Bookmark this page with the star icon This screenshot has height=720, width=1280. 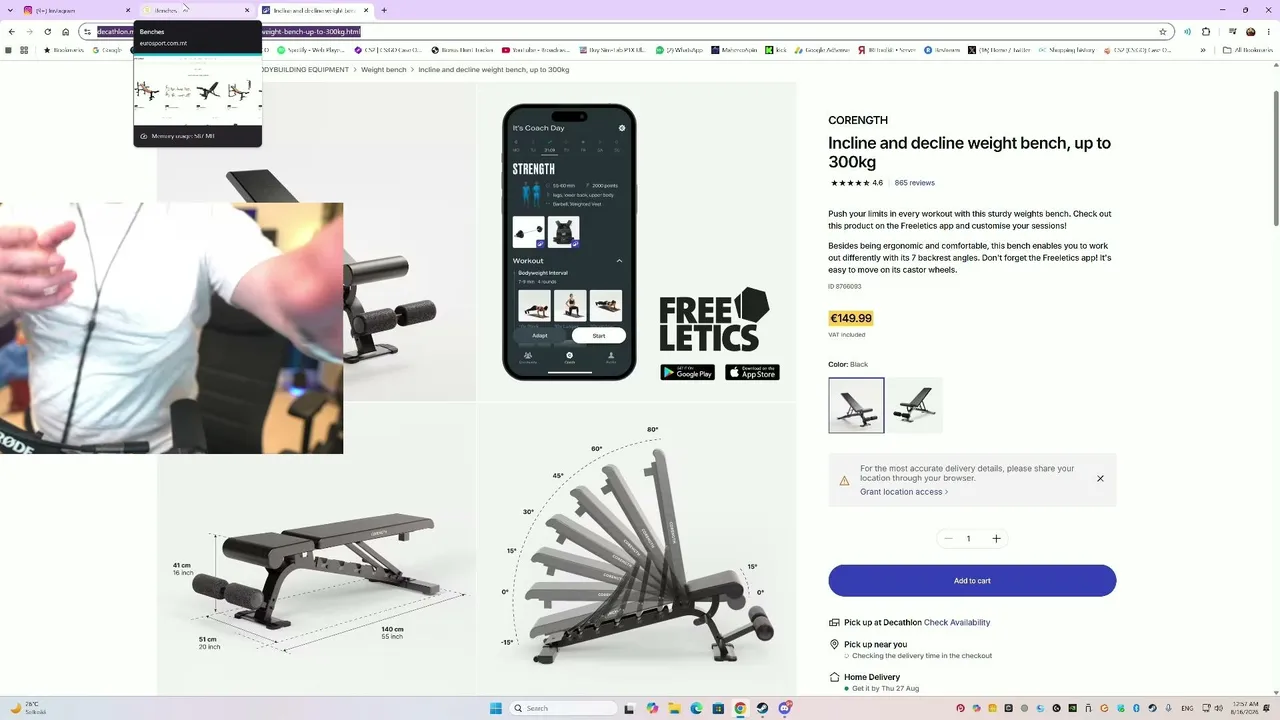[1163, 31]
